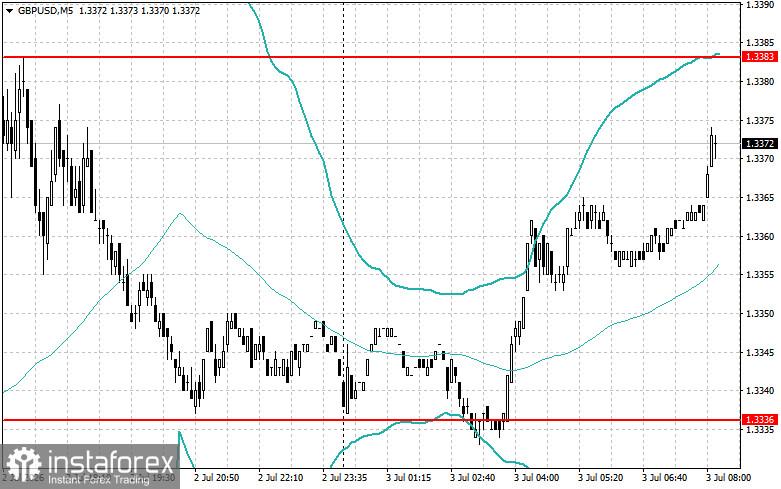Click the dropdown triangle beside GBPUSD,M5
The width and height of the screenshot is (781, 489).
point(9,10)
